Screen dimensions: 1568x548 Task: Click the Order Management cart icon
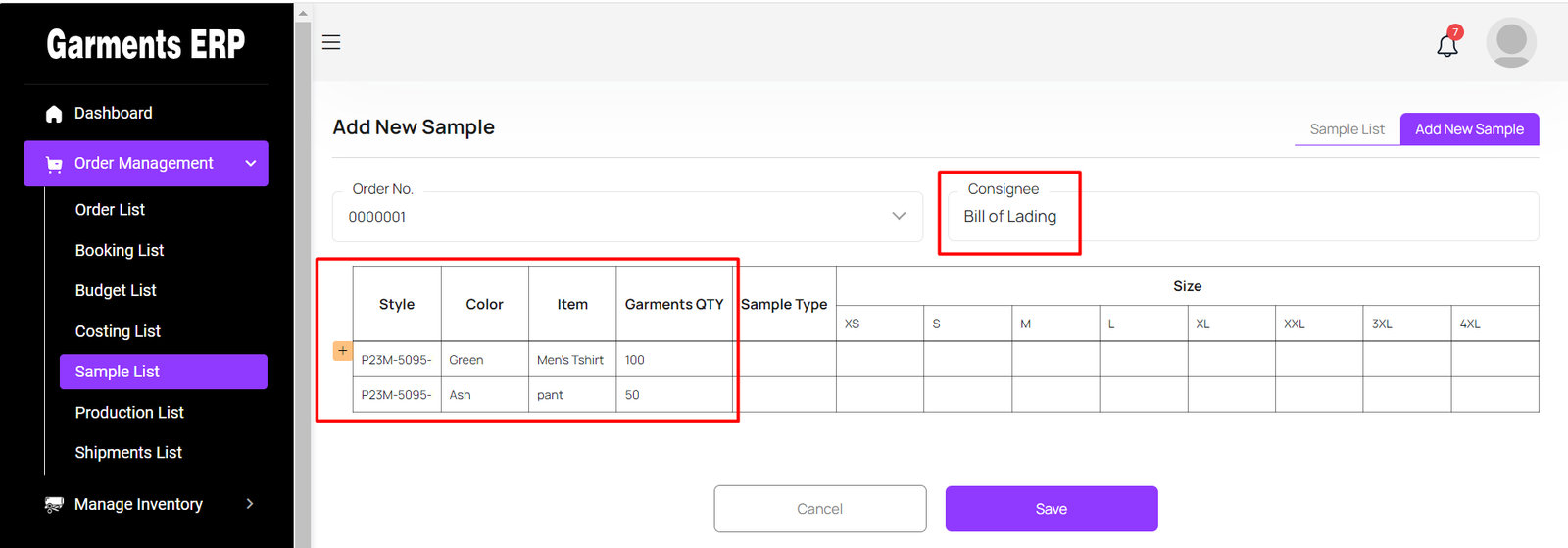pos(54,164)
